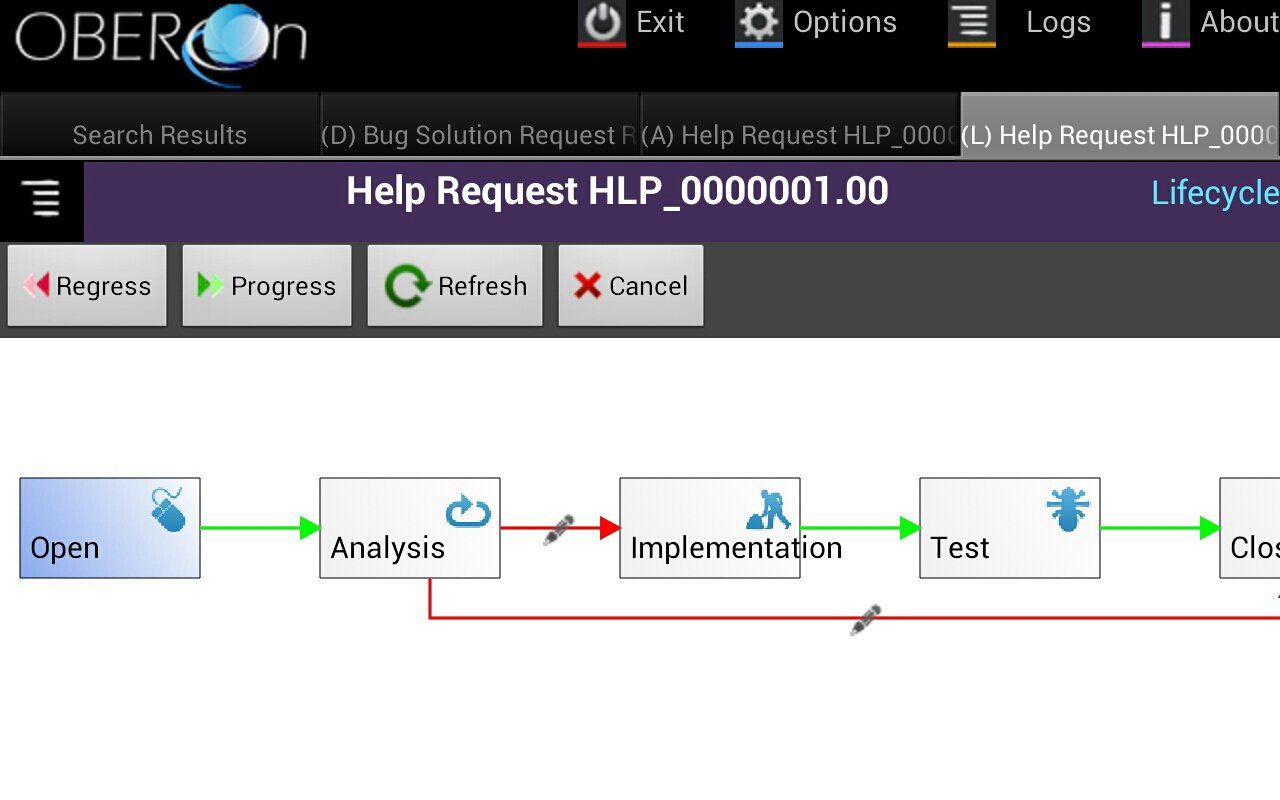This screenshot has height=800, width=1280.
Task: Tap the Exit power icon
Action: (602, 22)
